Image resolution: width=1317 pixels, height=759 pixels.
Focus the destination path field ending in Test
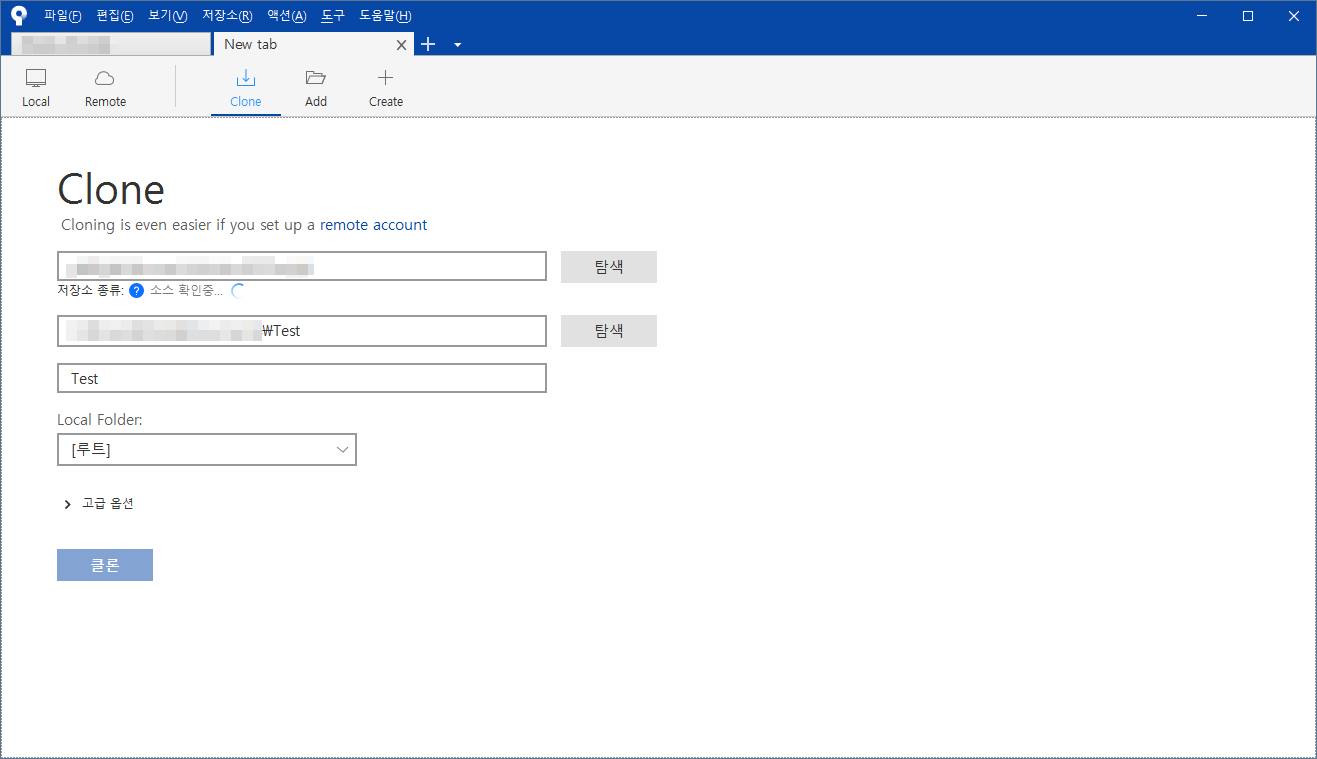click(302, 331)
